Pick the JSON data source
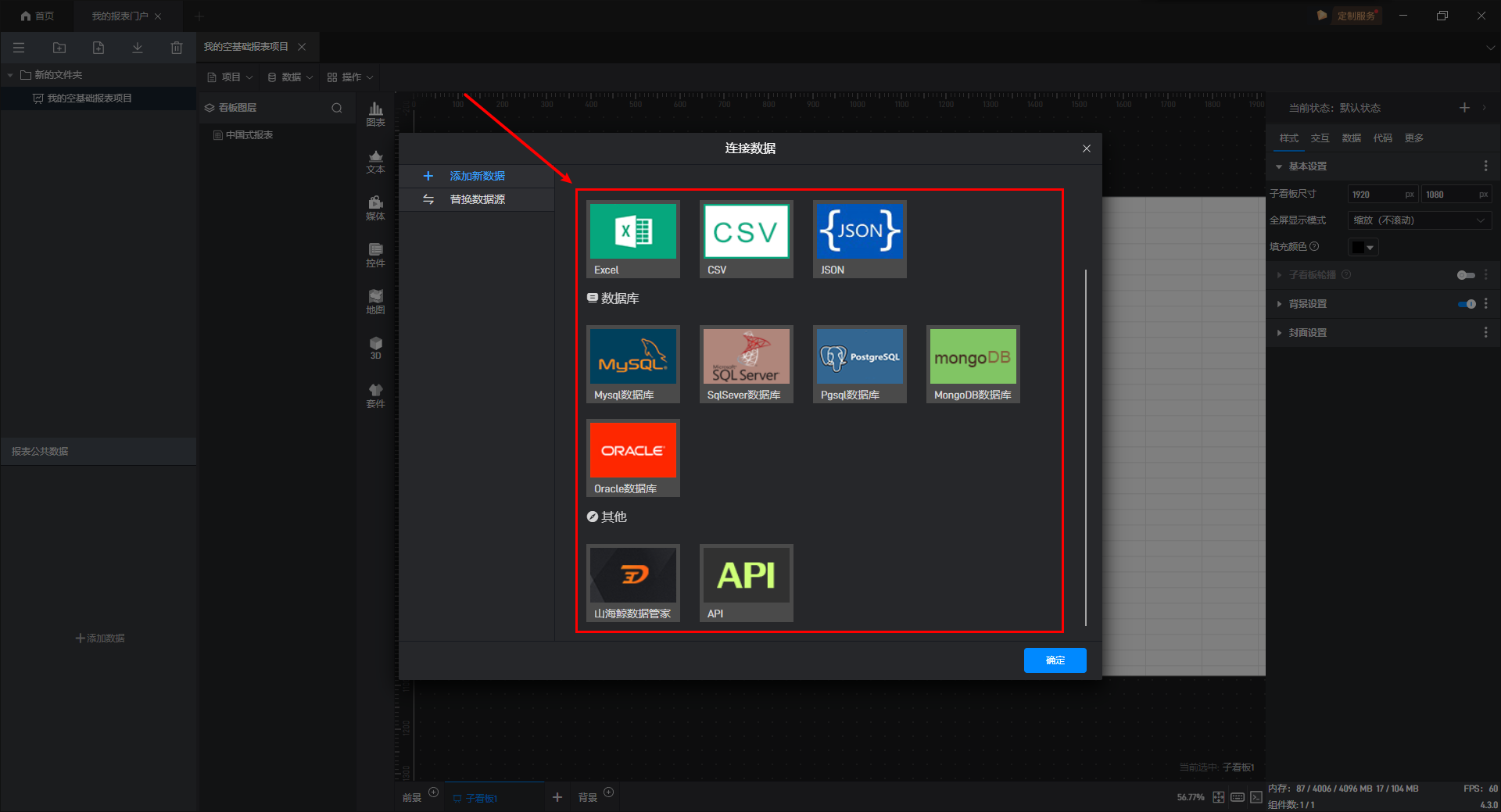Screen dimensions: 1501x812 [x=860, y=239]
